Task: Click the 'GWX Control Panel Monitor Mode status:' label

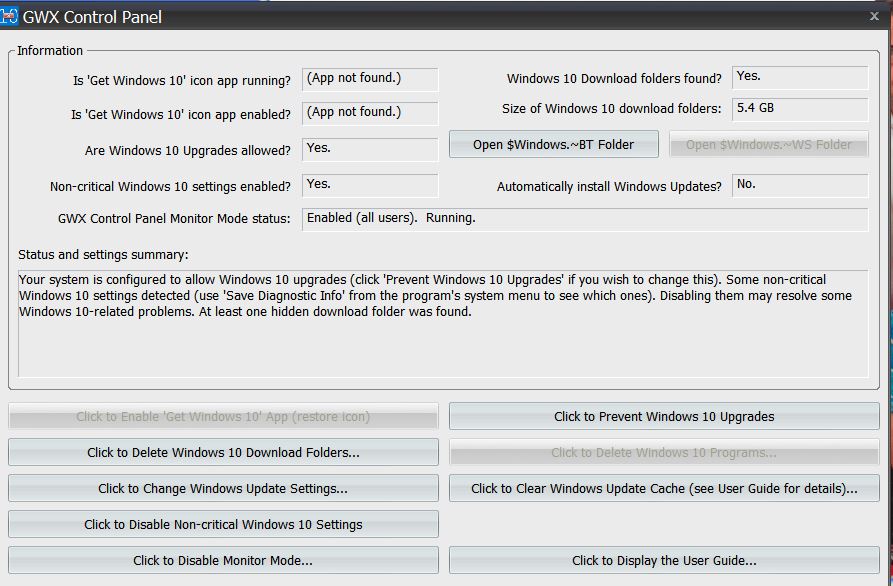Action: tap(174, 219)
